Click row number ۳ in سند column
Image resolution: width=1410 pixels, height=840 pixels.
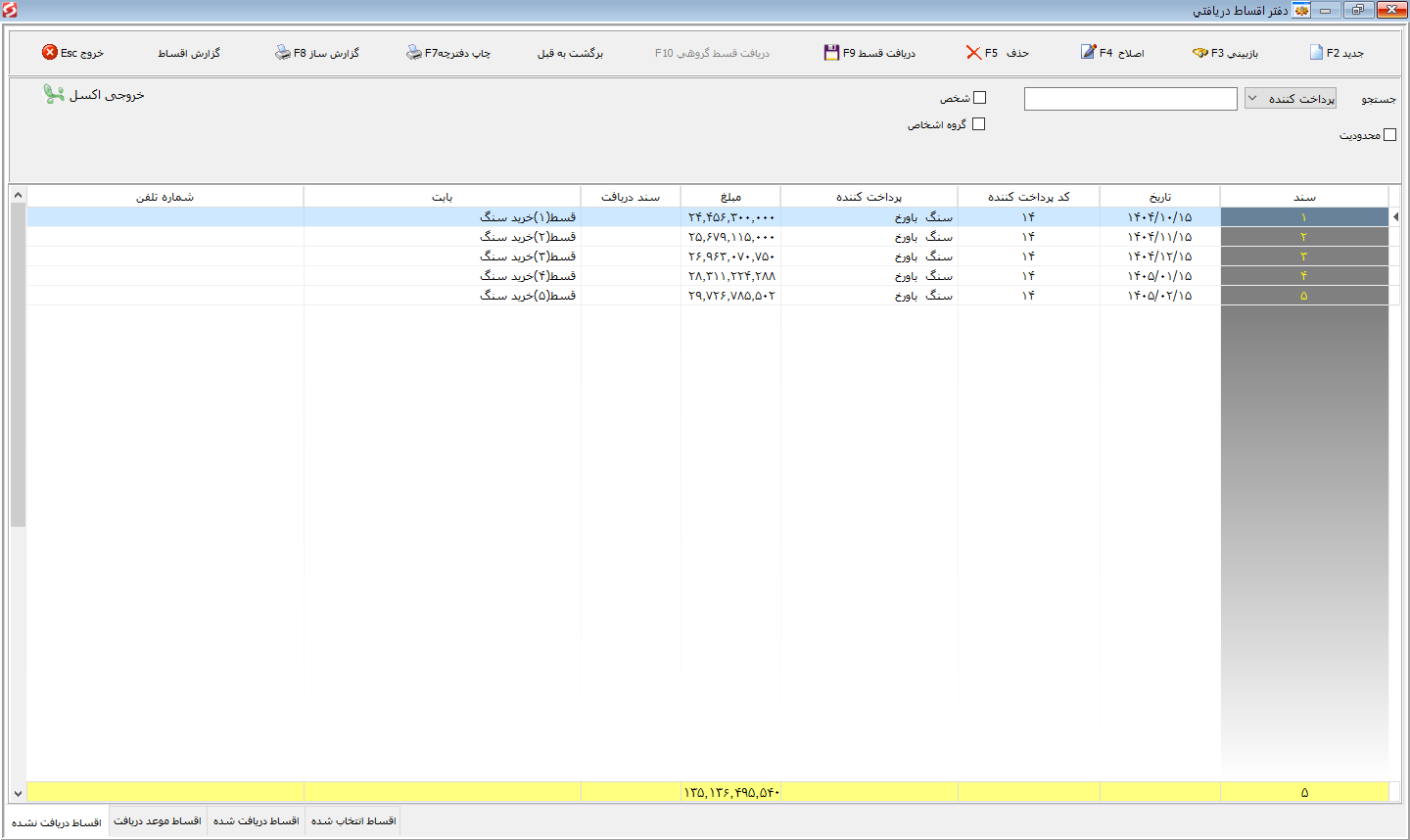[1304, 257]
